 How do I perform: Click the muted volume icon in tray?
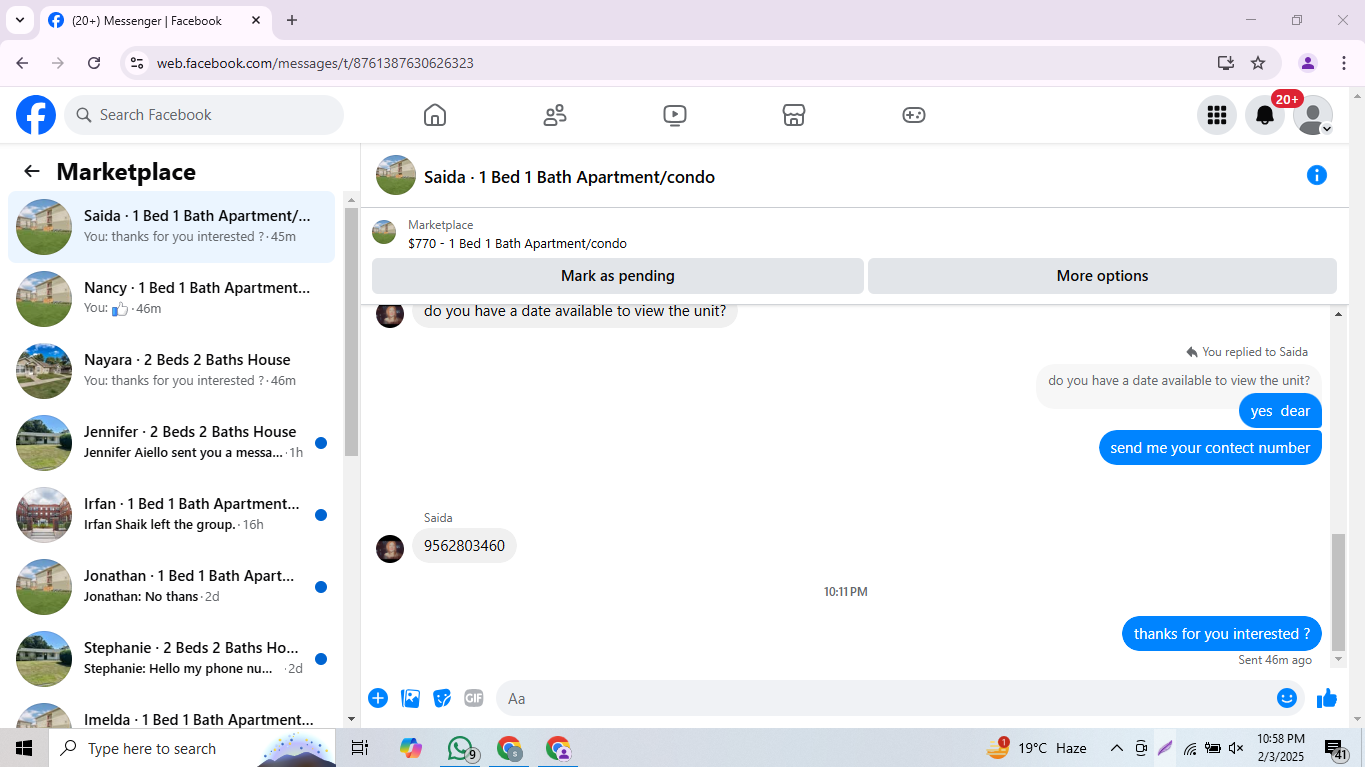coord(1236,748)
